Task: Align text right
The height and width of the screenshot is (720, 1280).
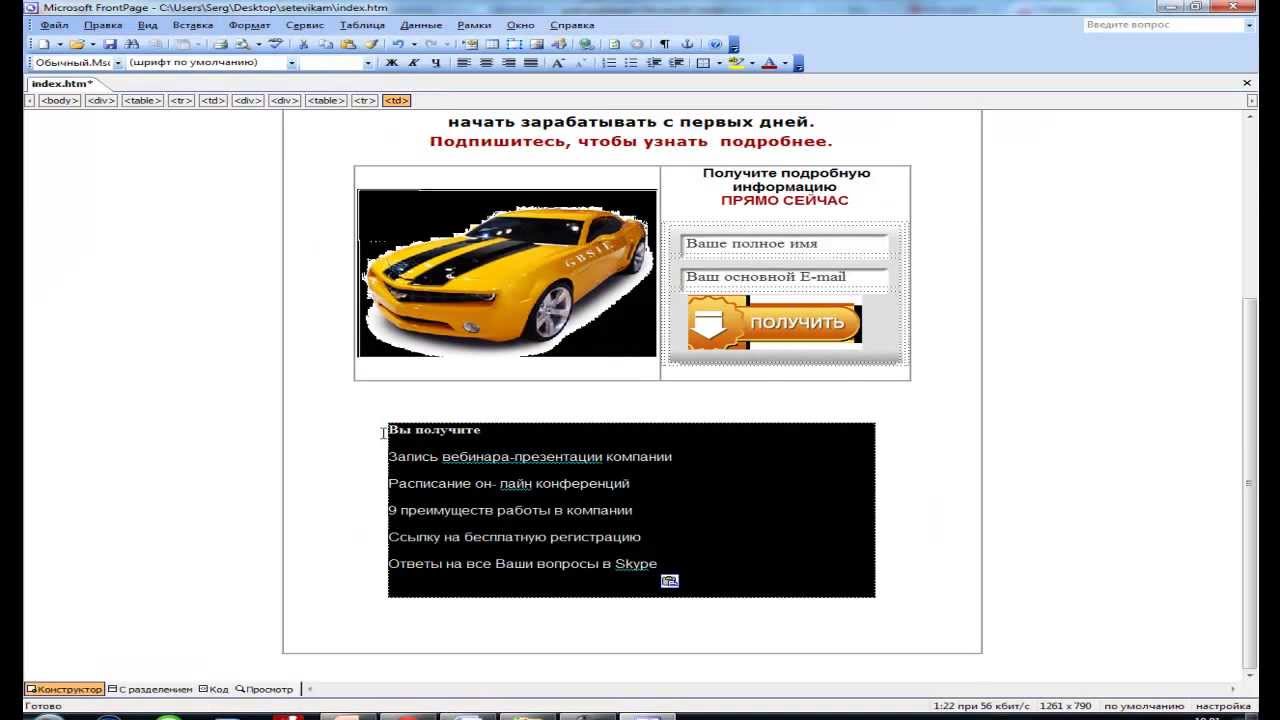Action: tap(508, 63)
